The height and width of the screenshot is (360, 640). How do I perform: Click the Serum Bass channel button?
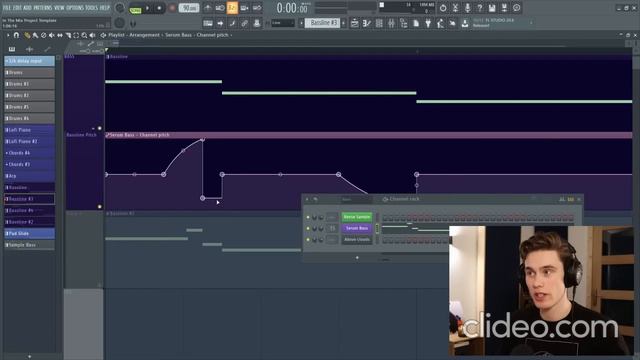pos(357,228)
